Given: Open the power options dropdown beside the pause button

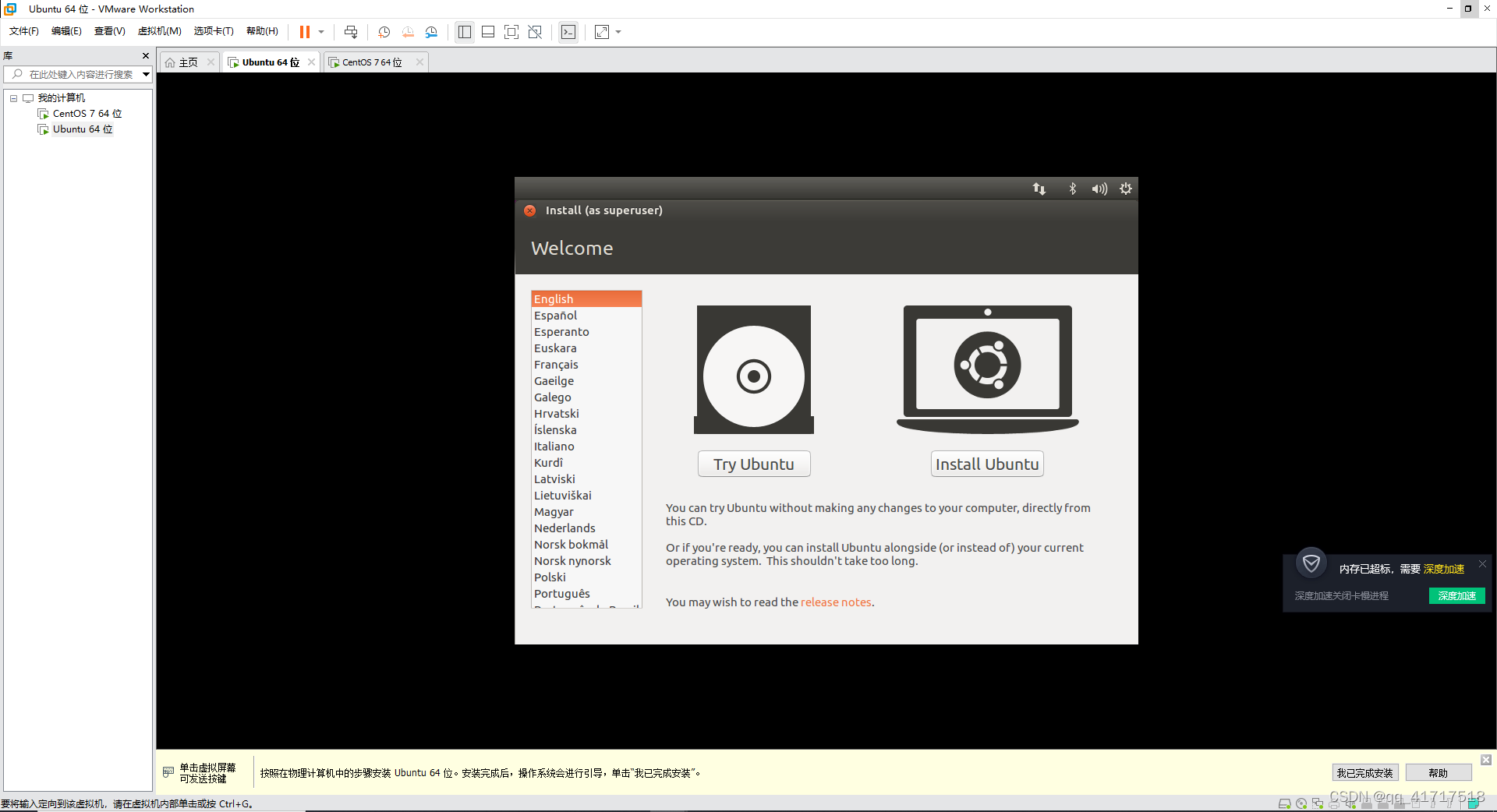Looking at the screenshot, I should (x=321, y=32).
